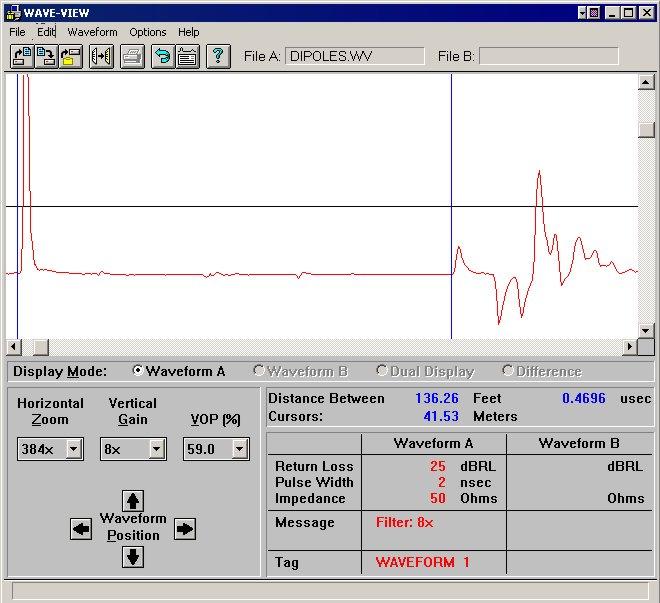Minimize the WAVE-VIEW window

pos(612,13)
